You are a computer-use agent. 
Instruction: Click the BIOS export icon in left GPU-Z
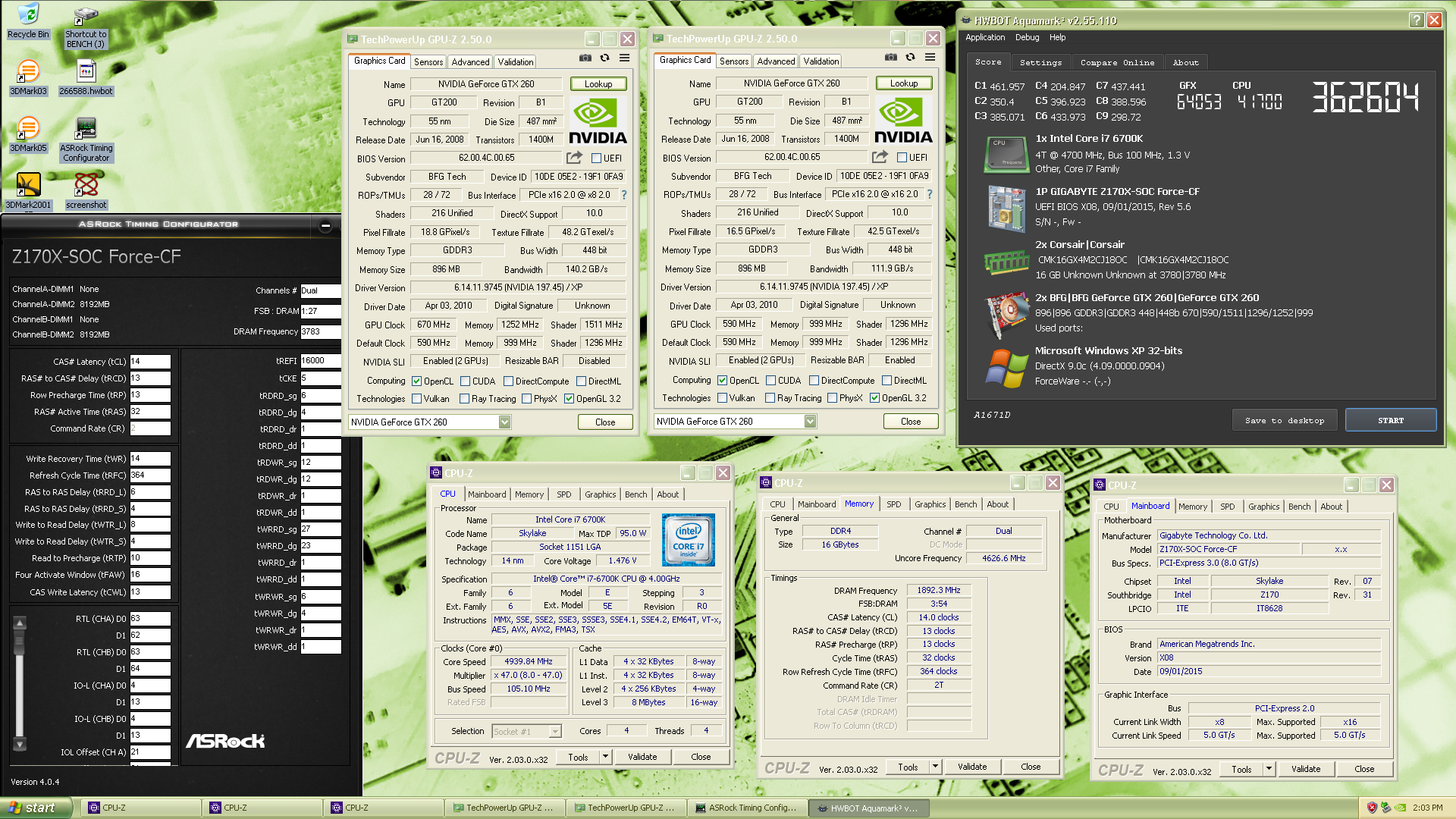pyautogui.click(x=574, y=158)
